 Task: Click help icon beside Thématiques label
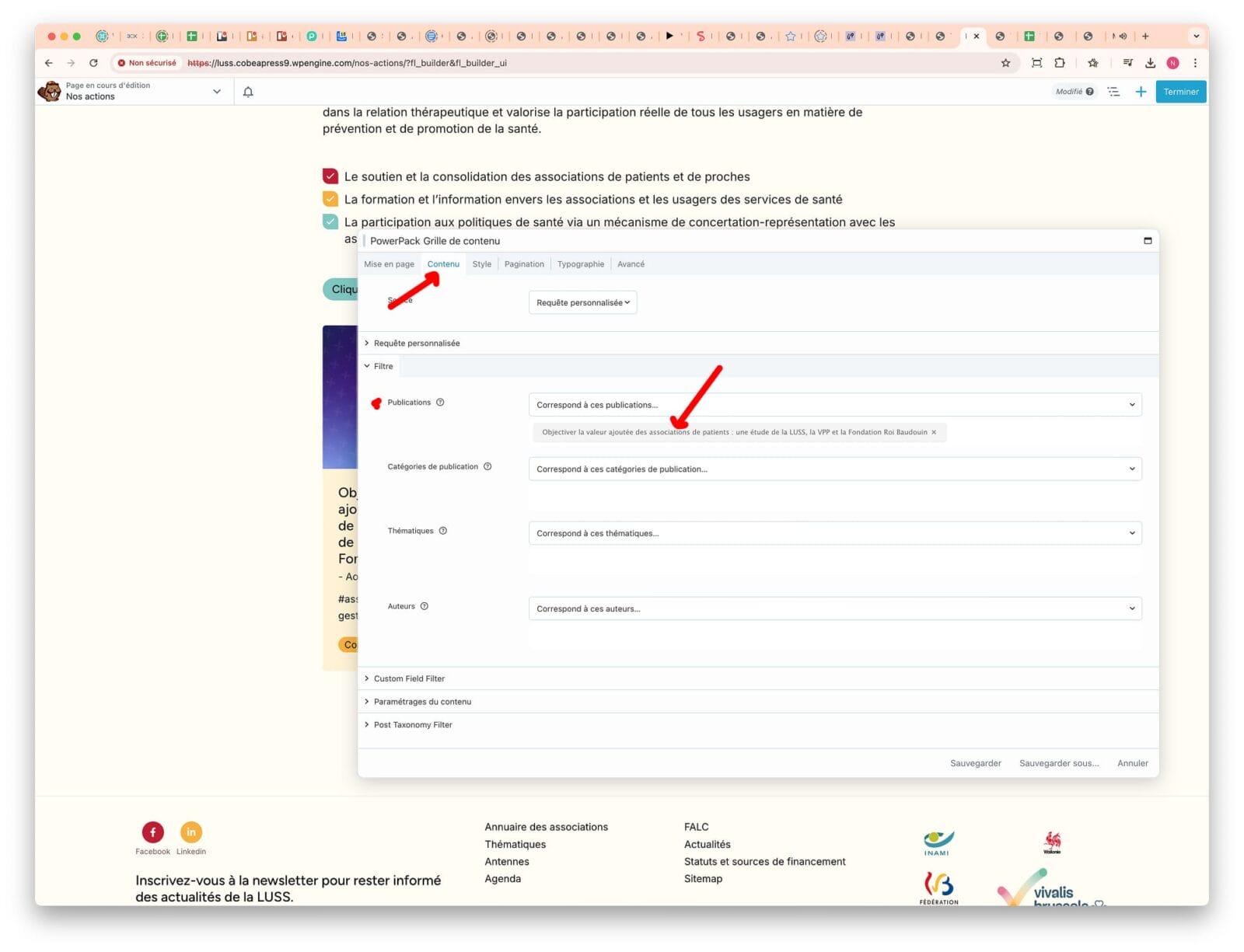[443, 531]
